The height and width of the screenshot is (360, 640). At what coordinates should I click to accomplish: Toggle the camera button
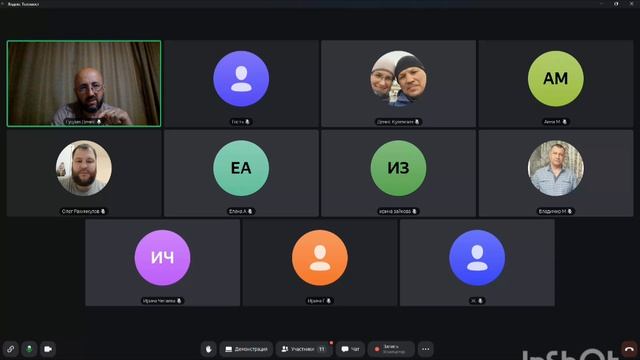(x=48, y=349)
